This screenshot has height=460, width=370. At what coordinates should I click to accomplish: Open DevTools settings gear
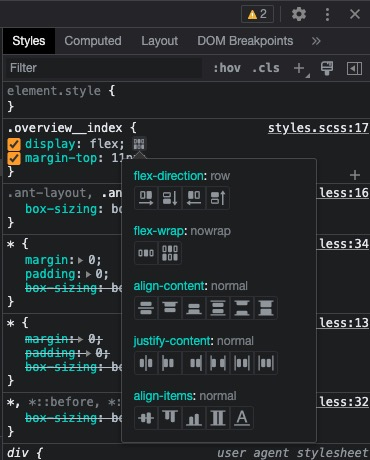coord(299,14)
